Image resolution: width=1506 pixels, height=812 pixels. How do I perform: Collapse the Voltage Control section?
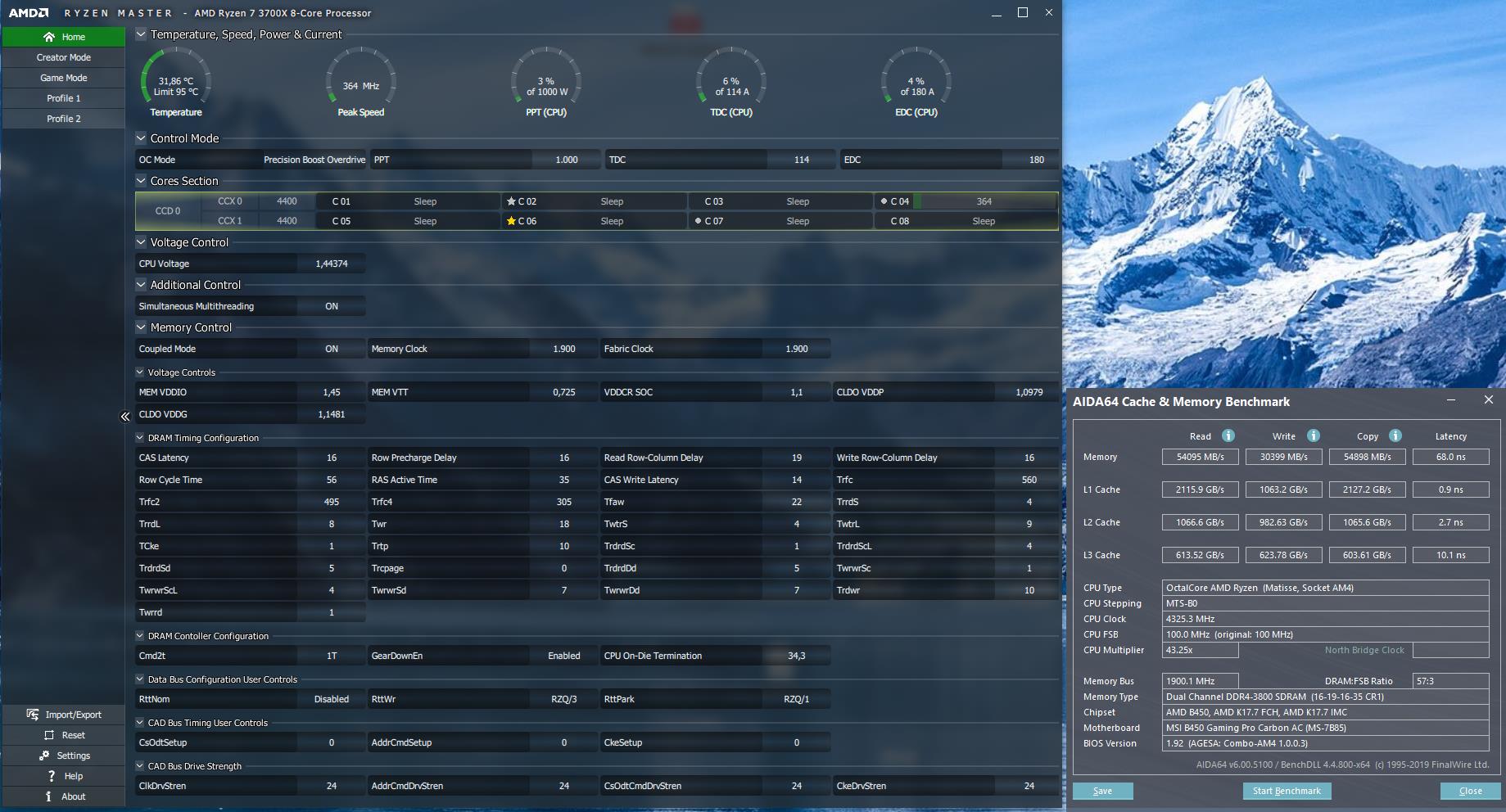[x=141, y=242]
